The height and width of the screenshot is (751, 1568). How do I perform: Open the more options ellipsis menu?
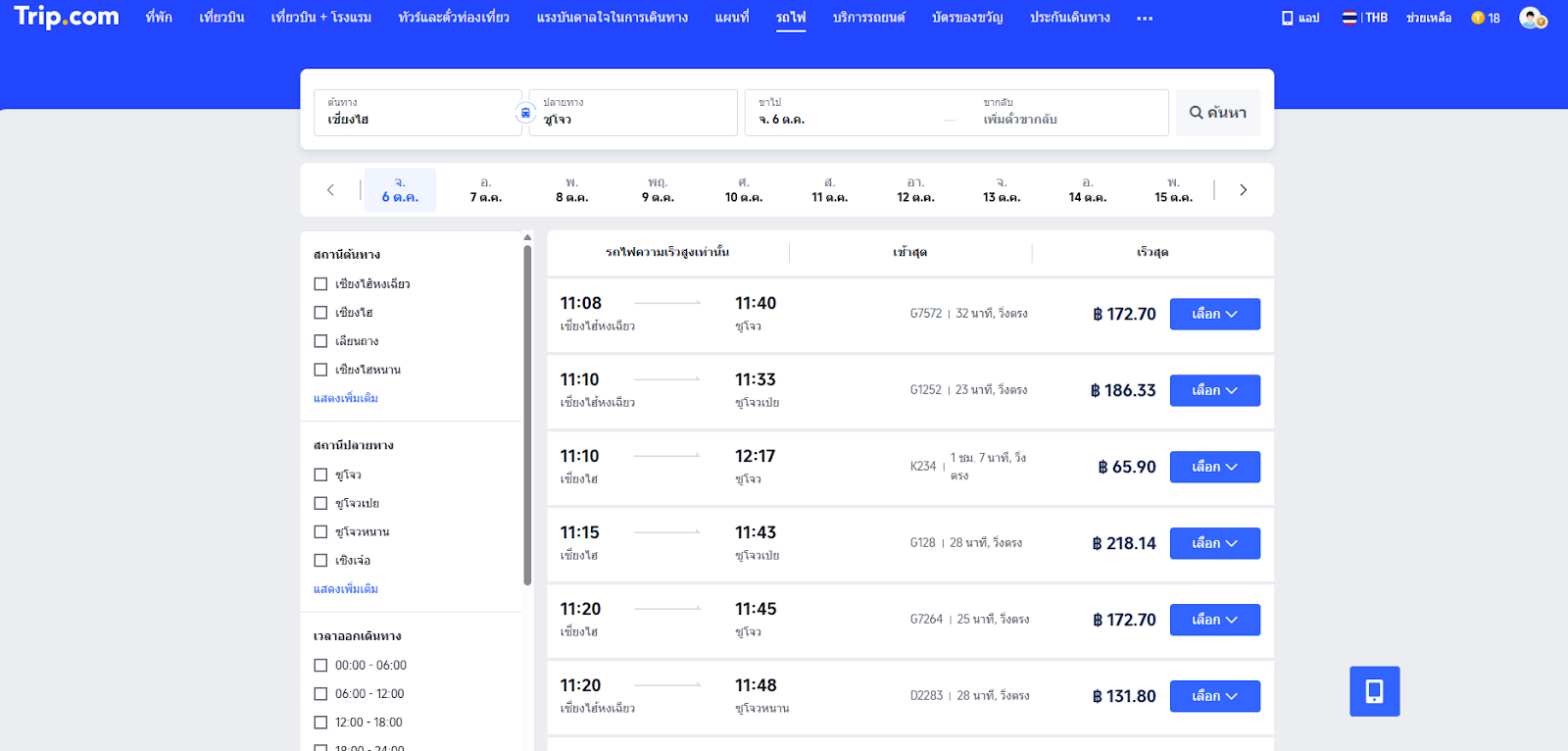(x=1144, y=19)
